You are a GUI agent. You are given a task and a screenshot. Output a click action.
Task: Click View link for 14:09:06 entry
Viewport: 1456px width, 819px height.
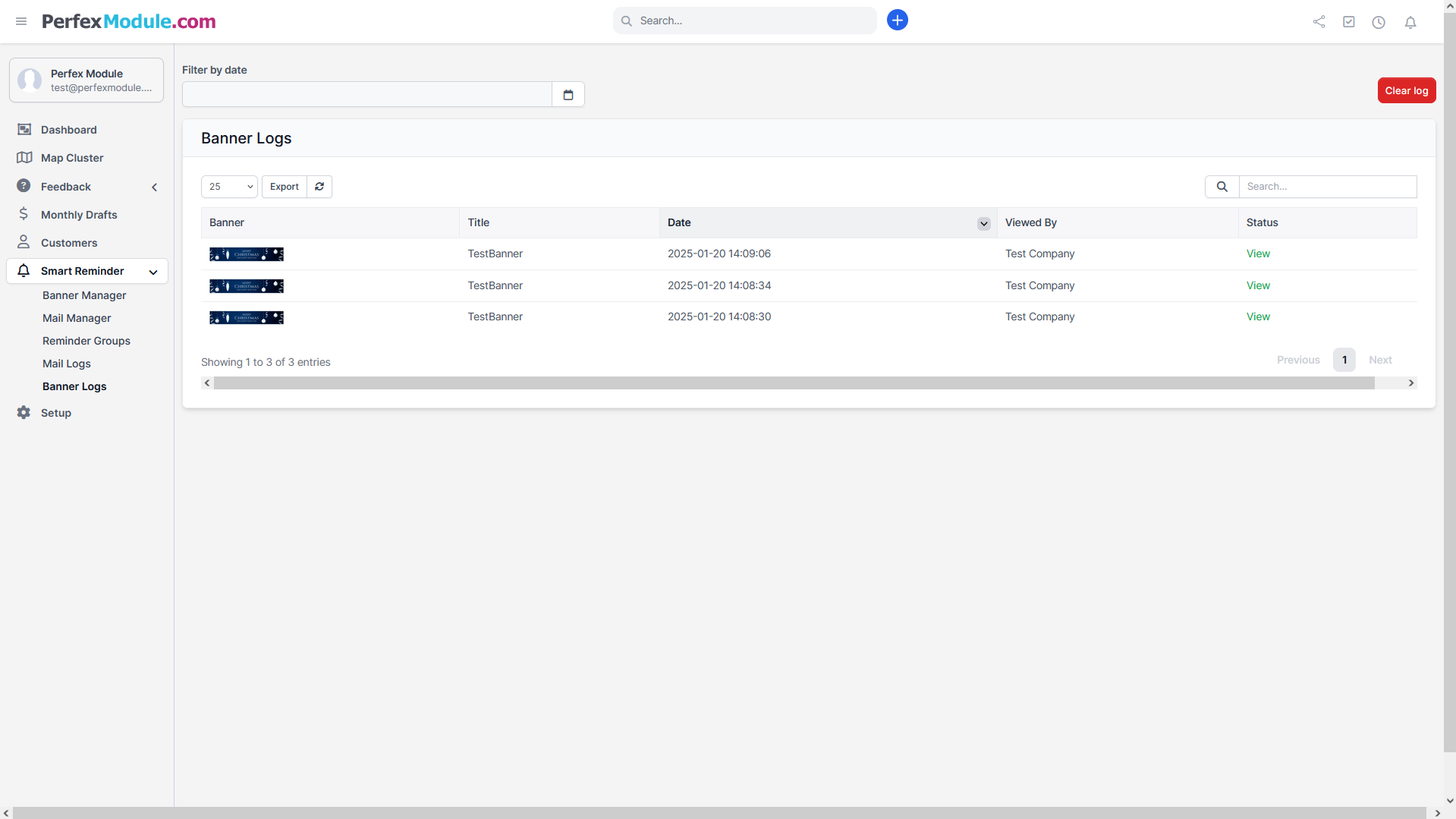[x=1257, y=254]
